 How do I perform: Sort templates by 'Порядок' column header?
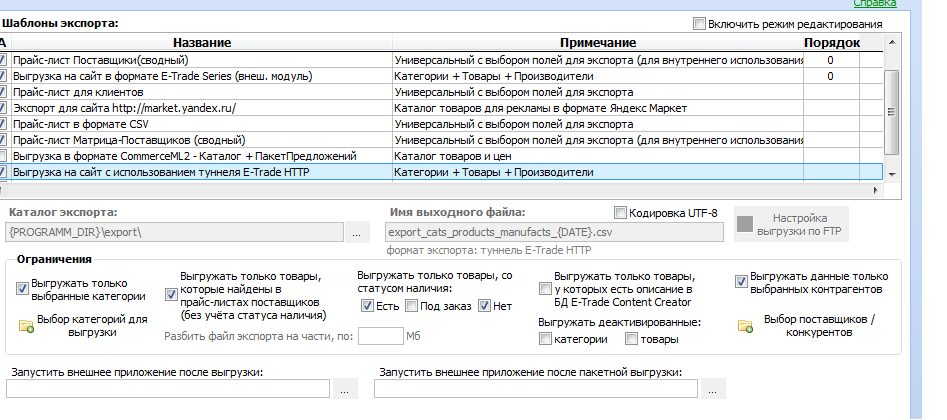pos(832,43)
